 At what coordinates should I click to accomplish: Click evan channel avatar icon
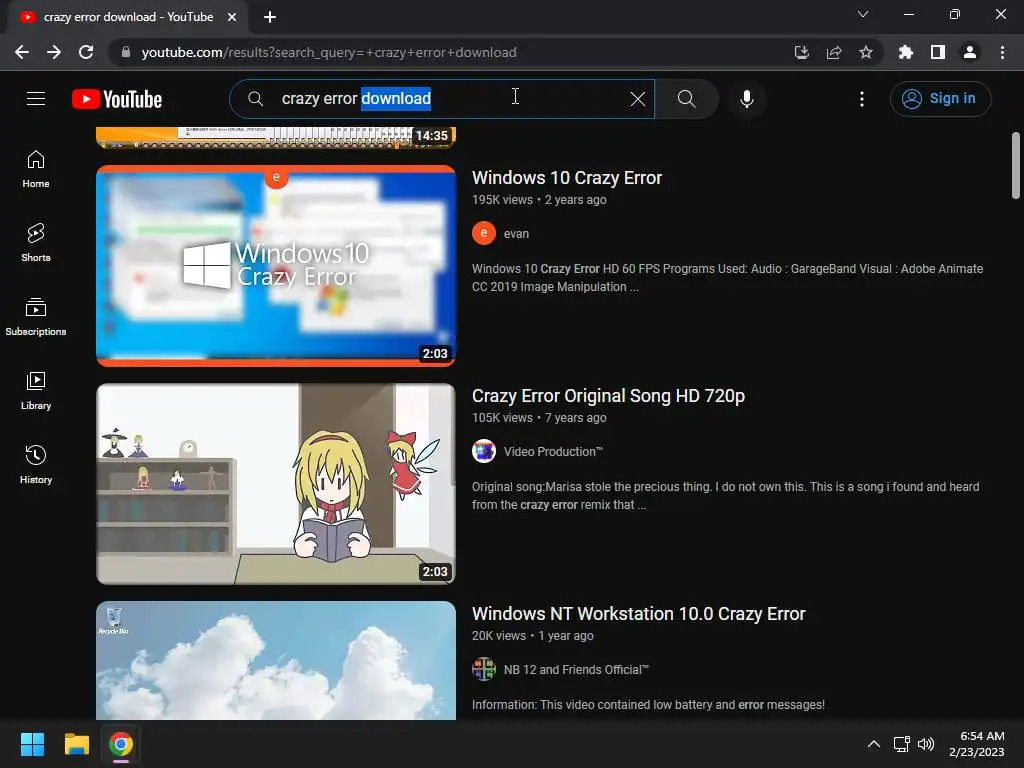(484, 233)
